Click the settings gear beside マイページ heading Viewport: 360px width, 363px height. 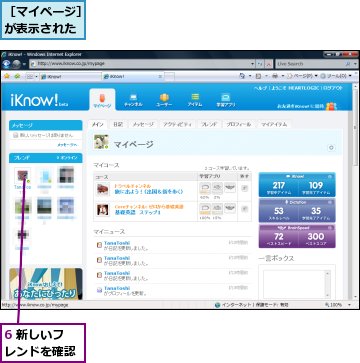[331, 147]
